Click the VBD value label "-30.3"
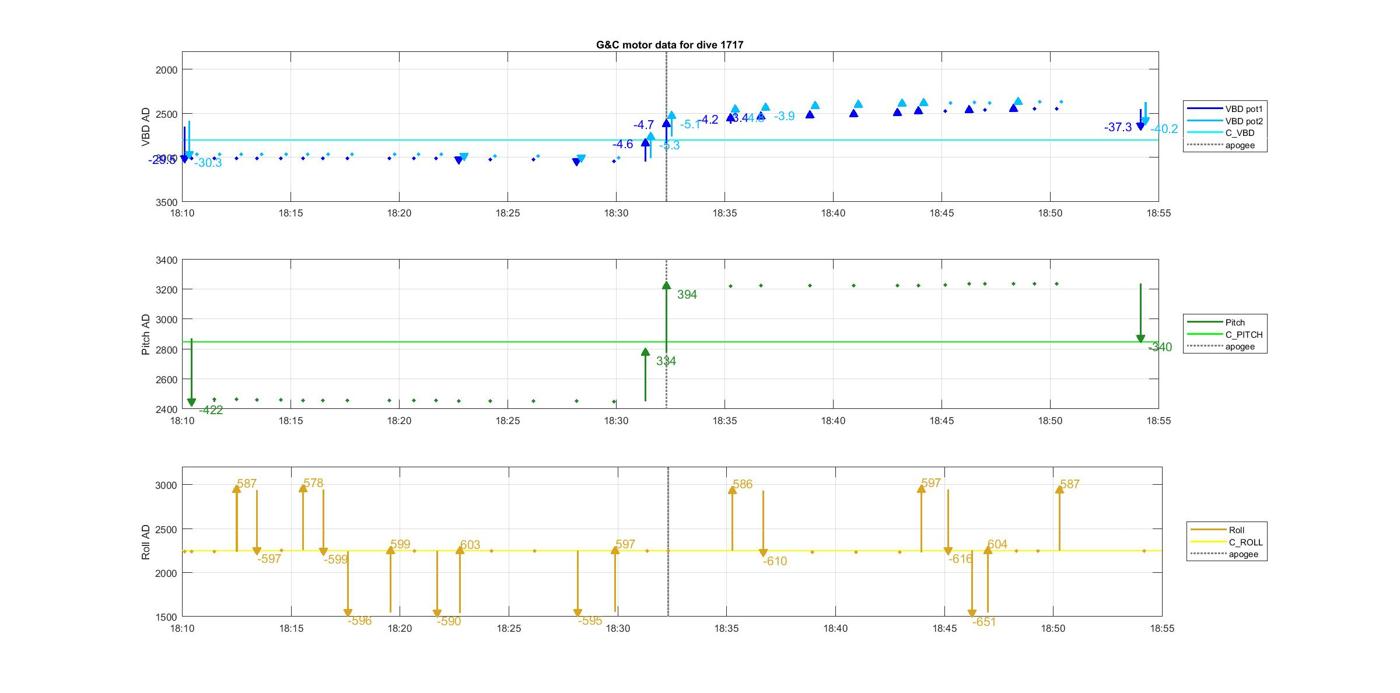The width and height of the screenshot is (1400, 693). click(x=208, y=163)
